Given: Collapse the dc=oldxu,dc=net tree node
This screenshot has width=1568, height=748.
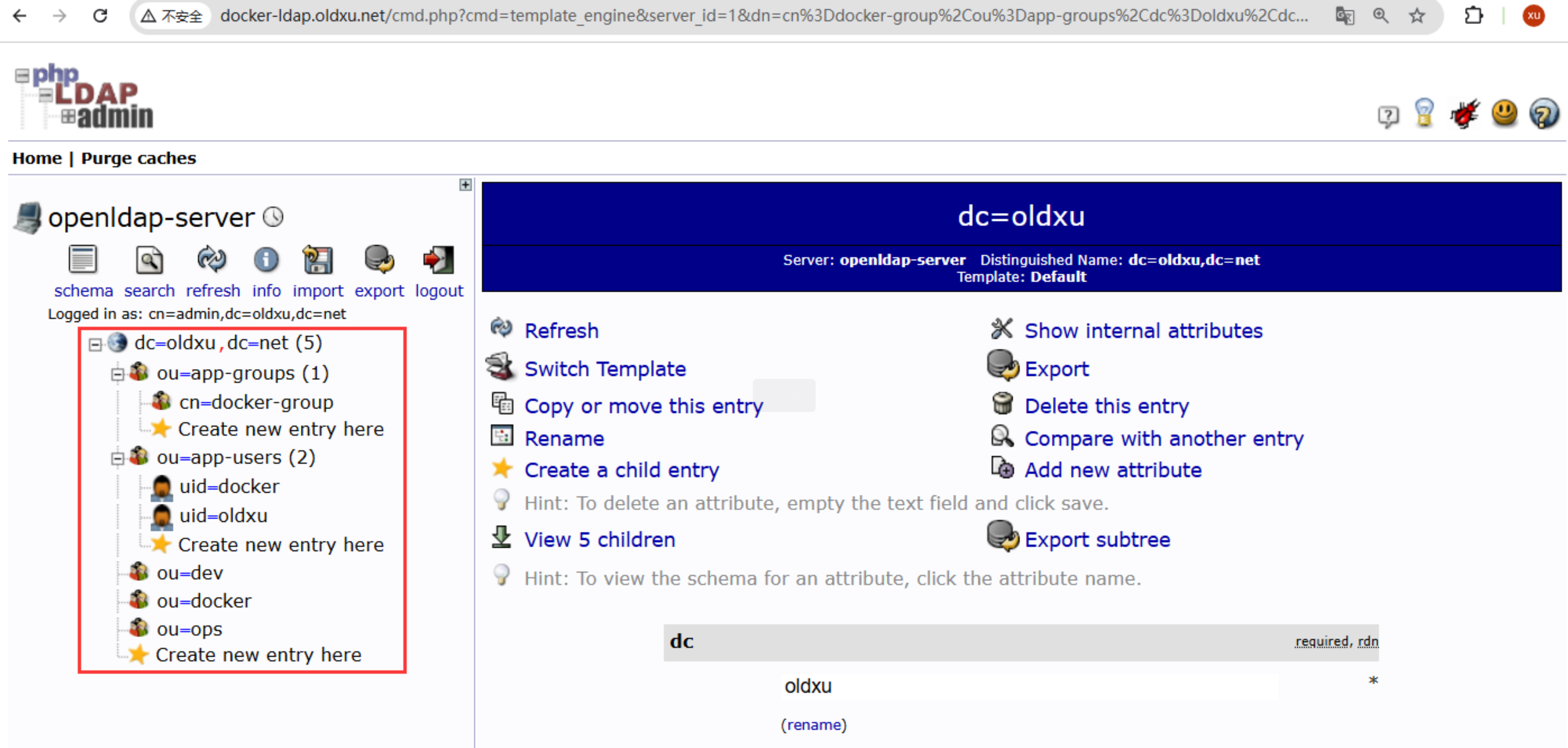Looking at the screenshot, I should 95,345.
